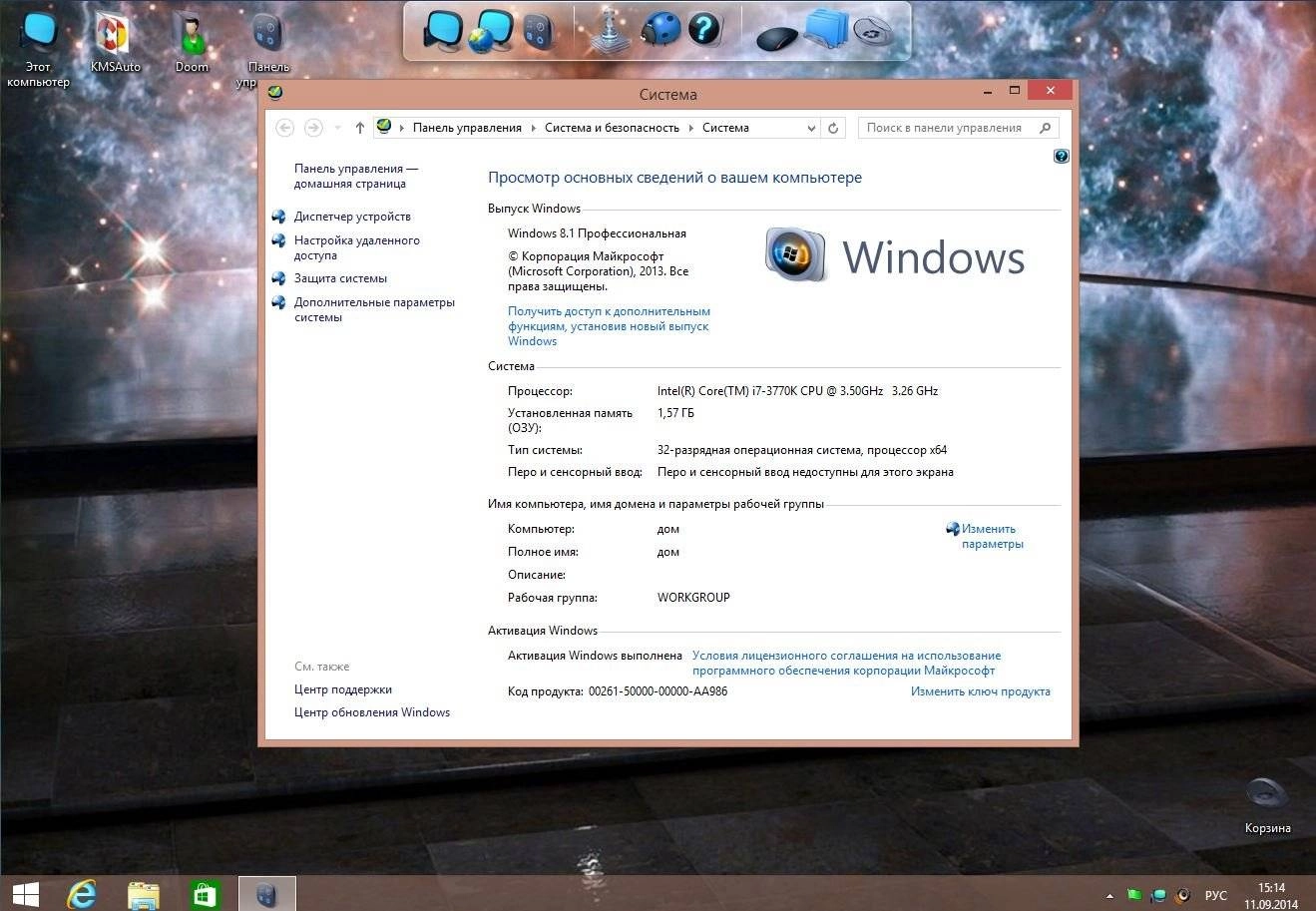Go up one level with the up arrow
The width and height of the screenshot is (1316, 911).
pos(360,128)
